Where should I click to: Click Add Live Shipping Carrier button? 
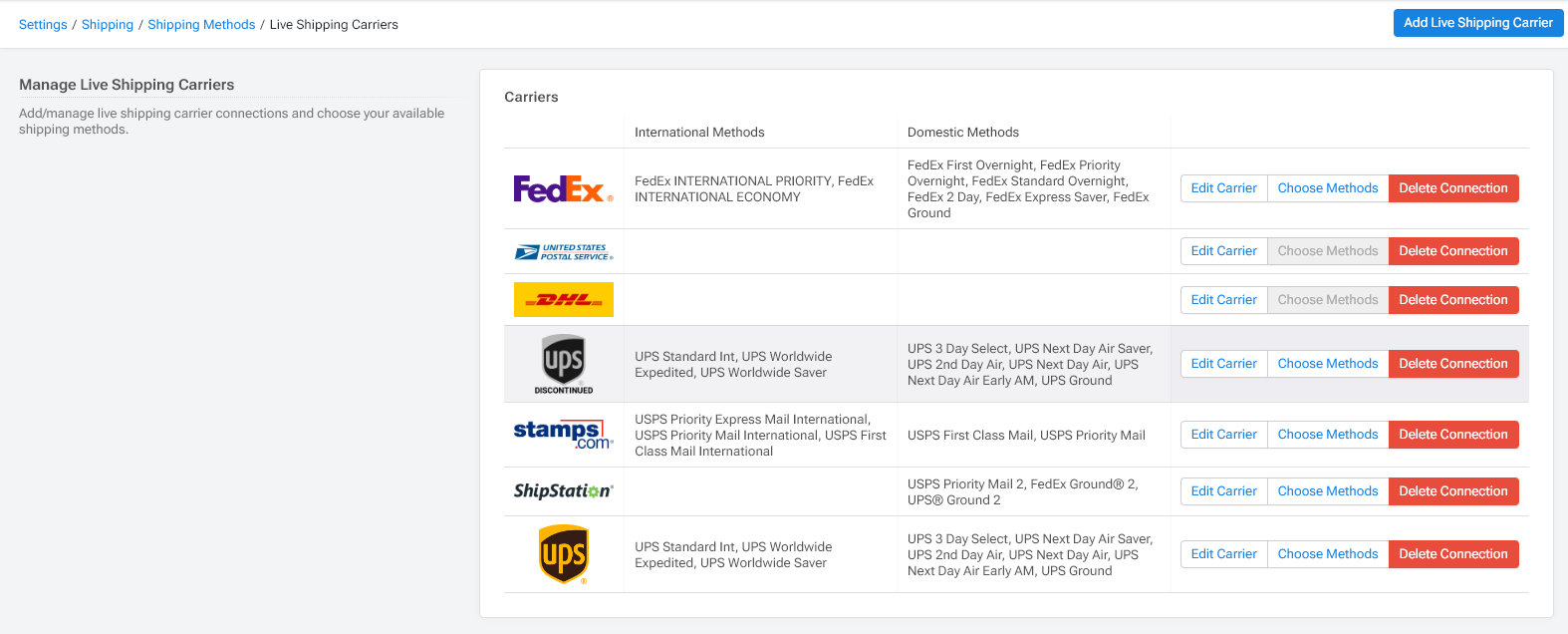pos(1478,23)
